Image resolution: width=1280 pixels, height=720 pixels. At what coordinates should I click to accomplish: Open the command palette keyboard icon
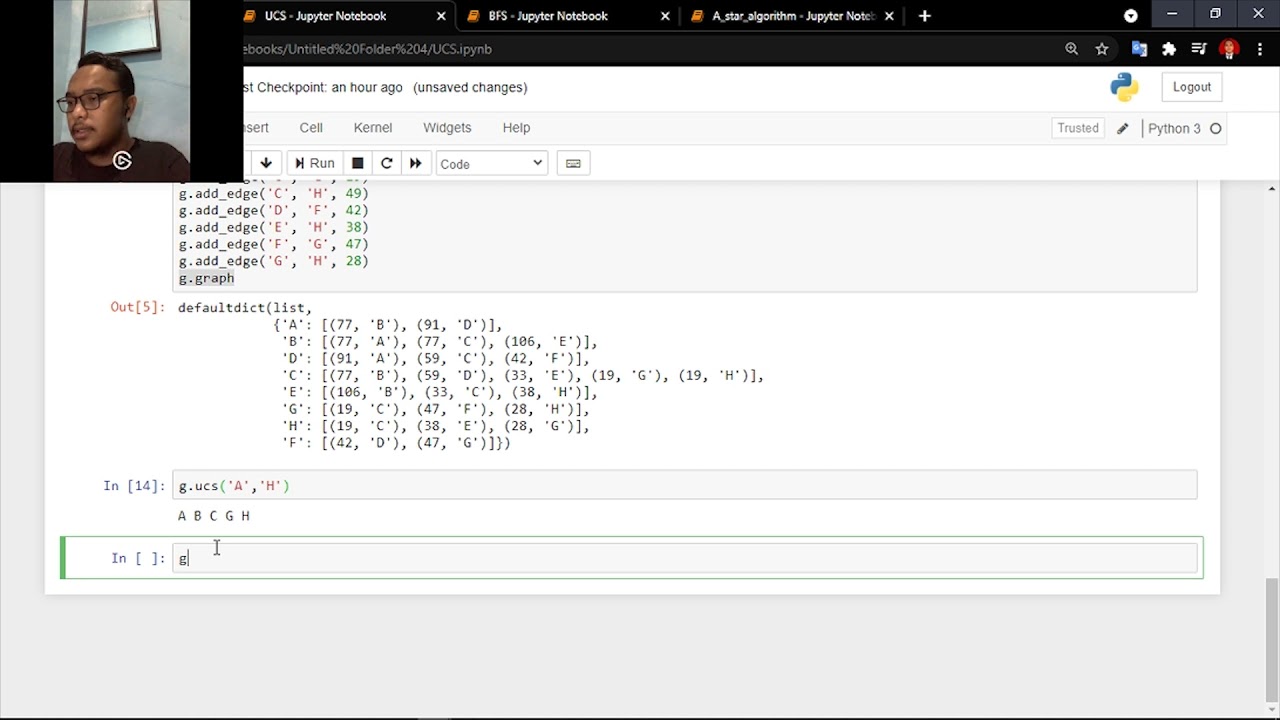(x=573, y=163)
